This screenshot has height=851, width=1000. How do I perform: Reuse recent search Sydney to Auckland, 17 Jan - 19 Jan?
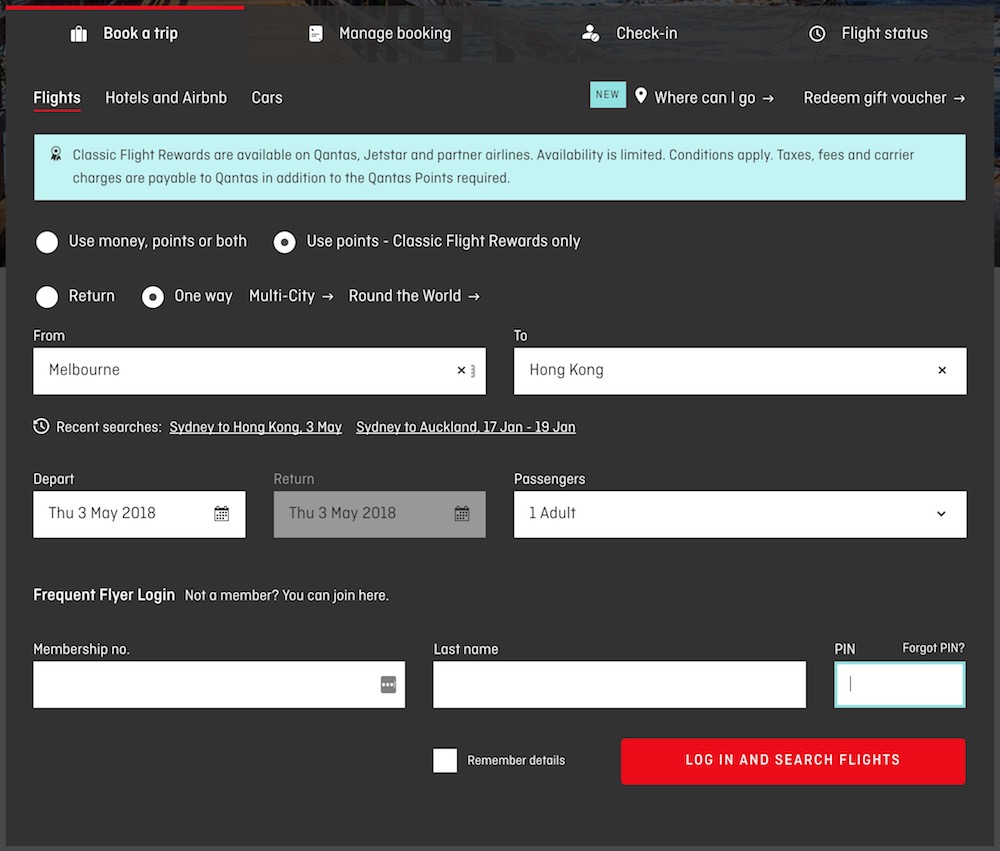coord(466,427)
